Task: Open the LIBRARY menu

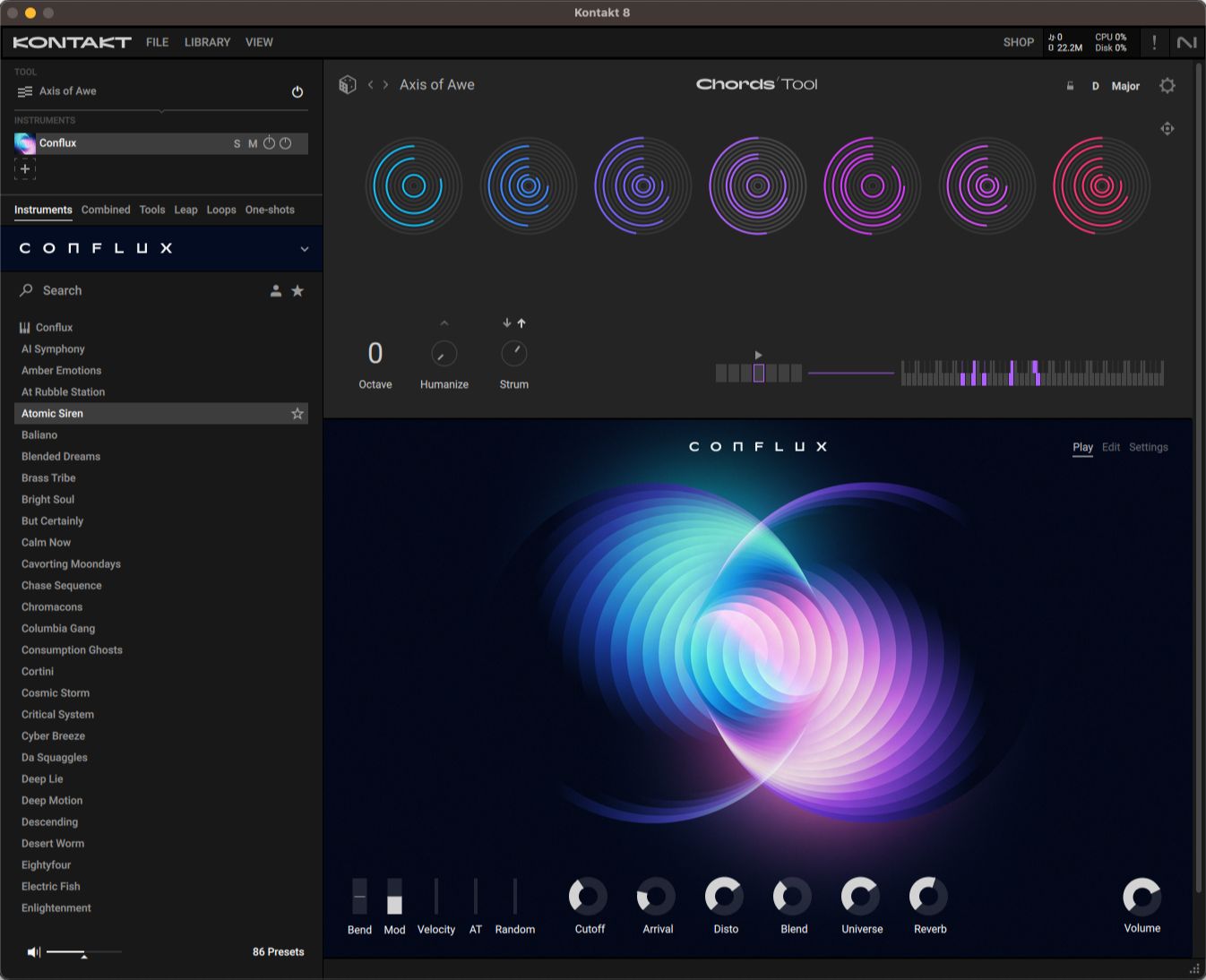Action: point(207,42)
